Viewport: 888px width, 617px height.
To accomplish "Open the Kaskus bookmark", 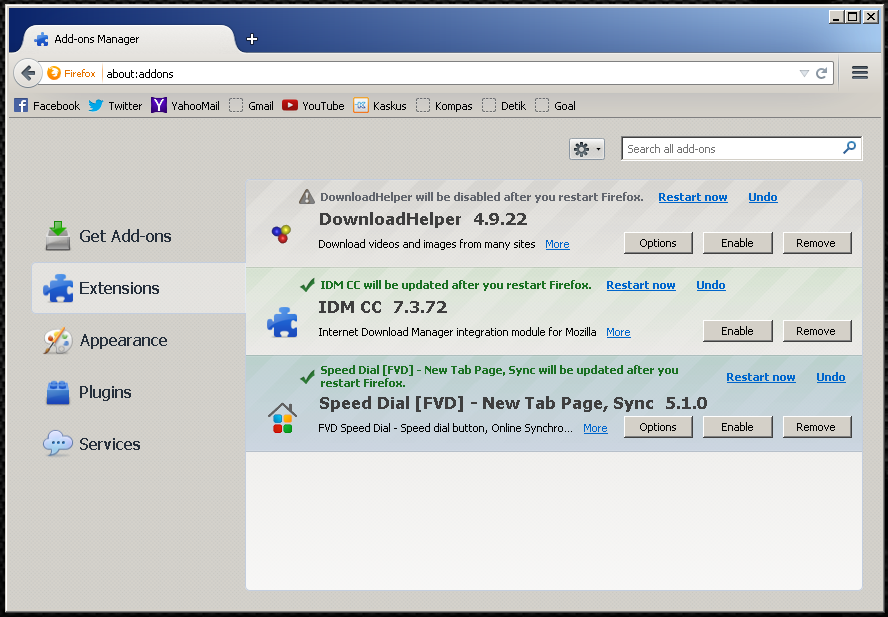I will click(x=379, y=105).
